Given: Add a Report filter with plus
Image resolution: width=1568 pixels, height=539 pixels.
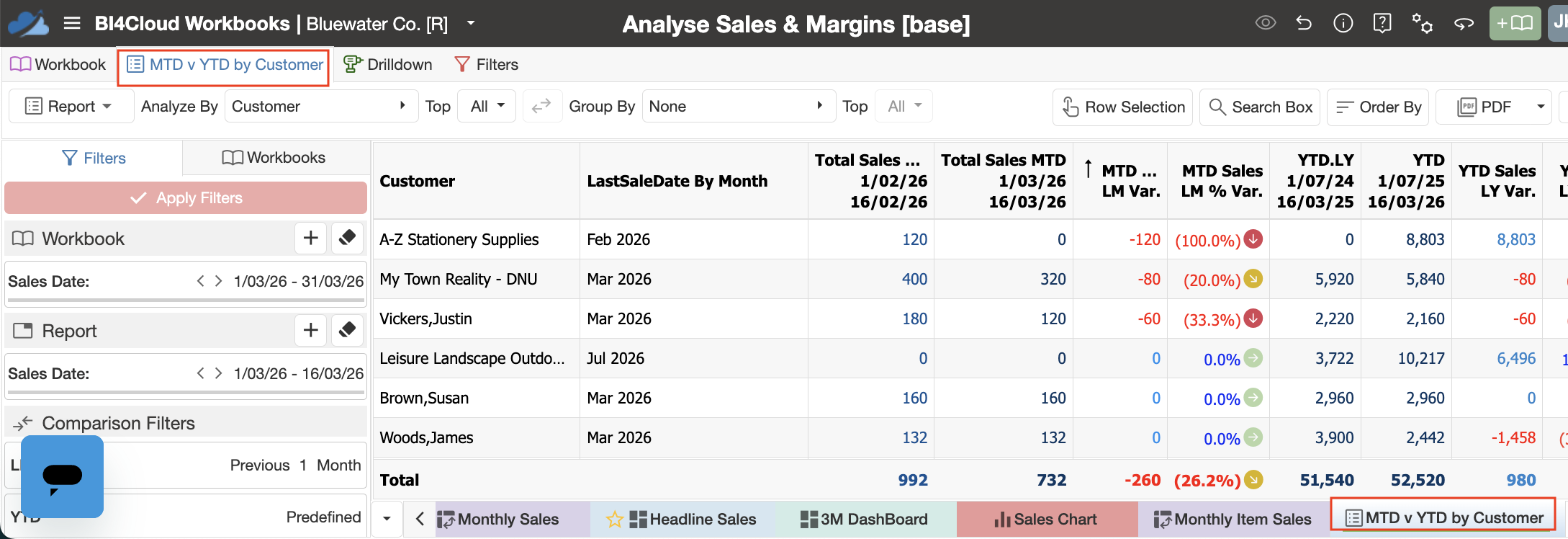Looking at the screenshot, I should pos(310,330).
